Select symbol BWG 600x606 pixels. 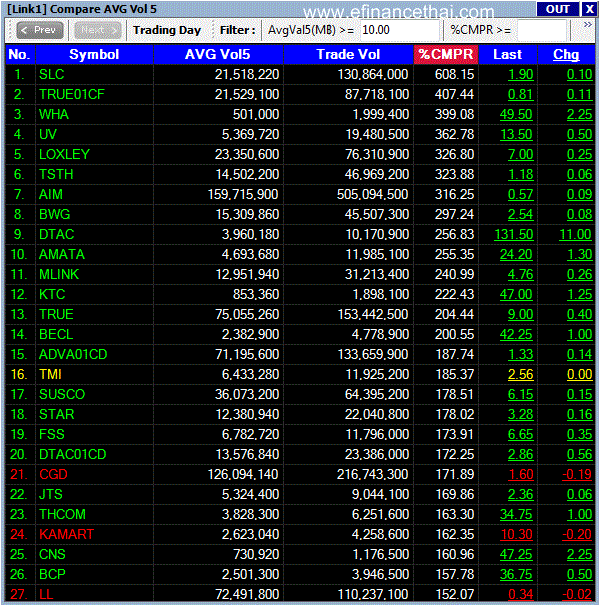tap(55, 214)
